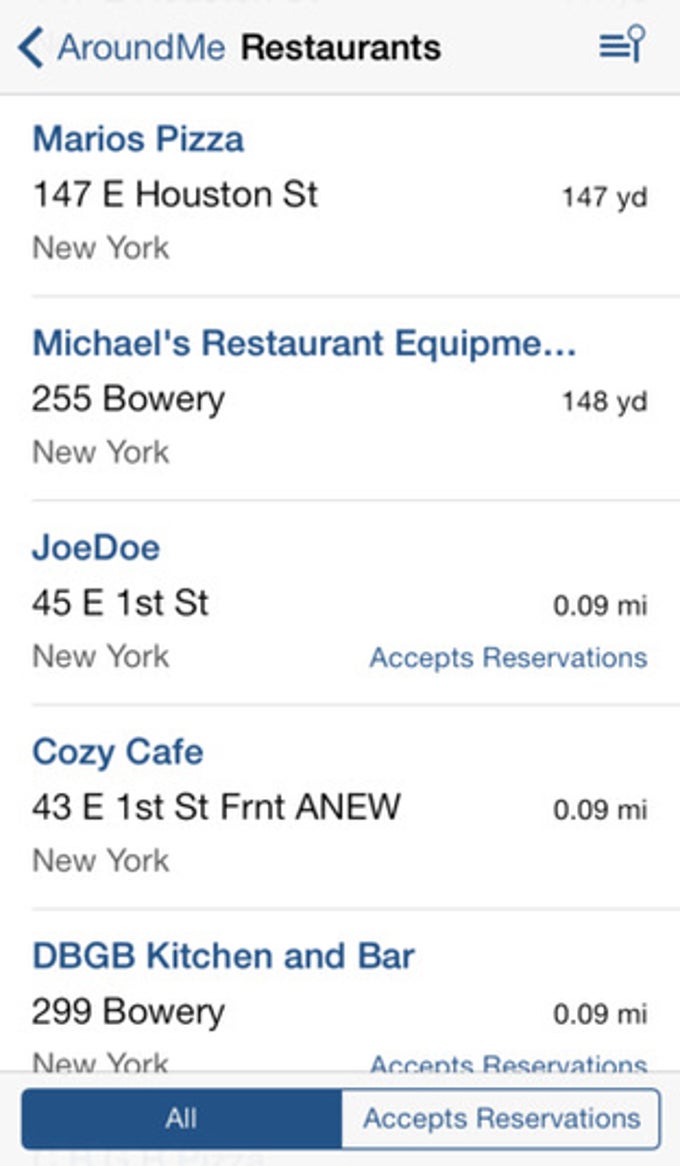Tap JoeDoe's Accepts Reservations link

tap(508, 657)
